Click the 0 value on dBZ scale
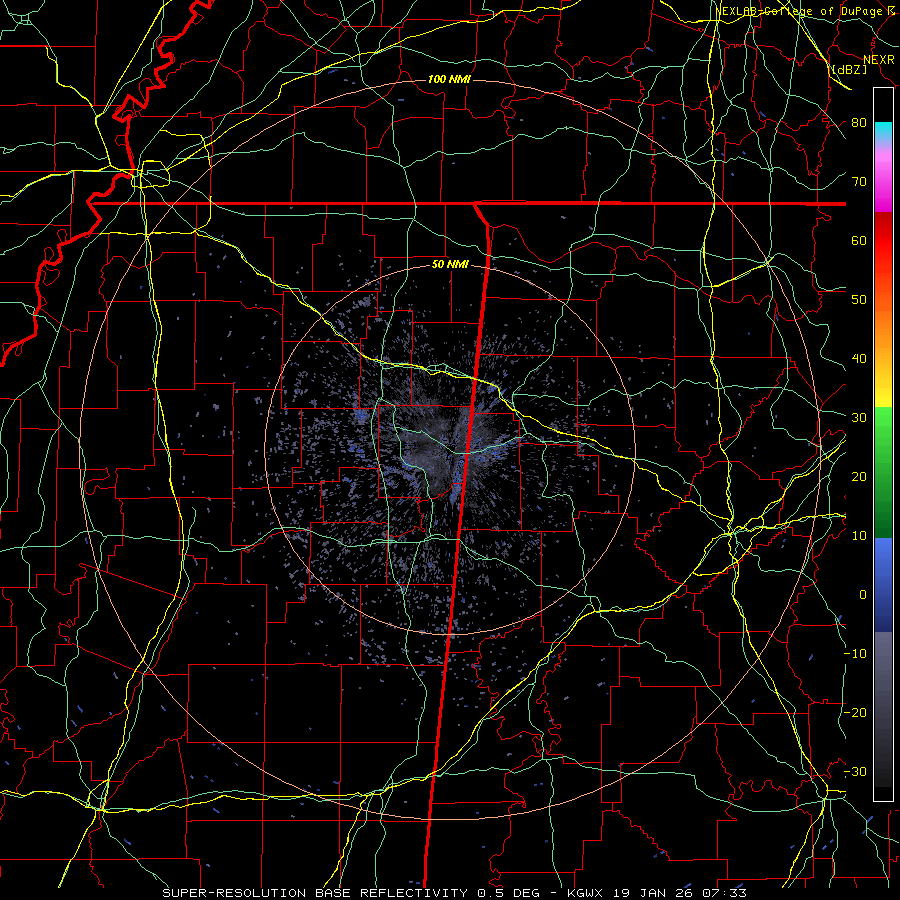This screenshot has width=900, height=900. (x=863, y=595)
